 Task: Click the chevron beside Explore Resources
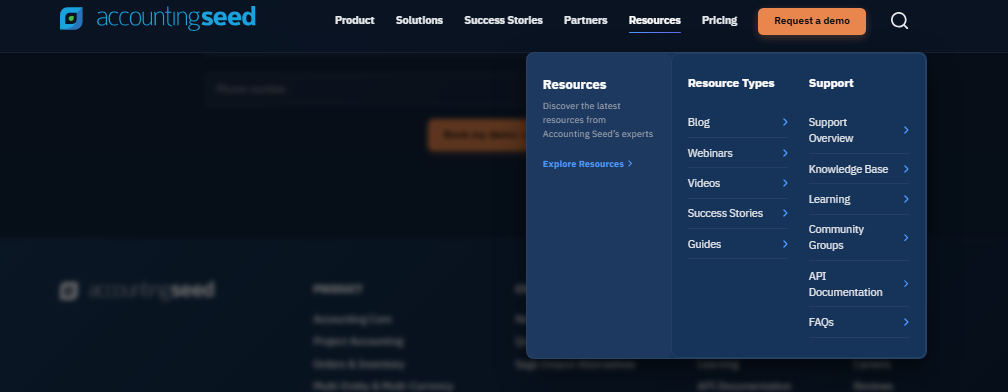[630, 164]
